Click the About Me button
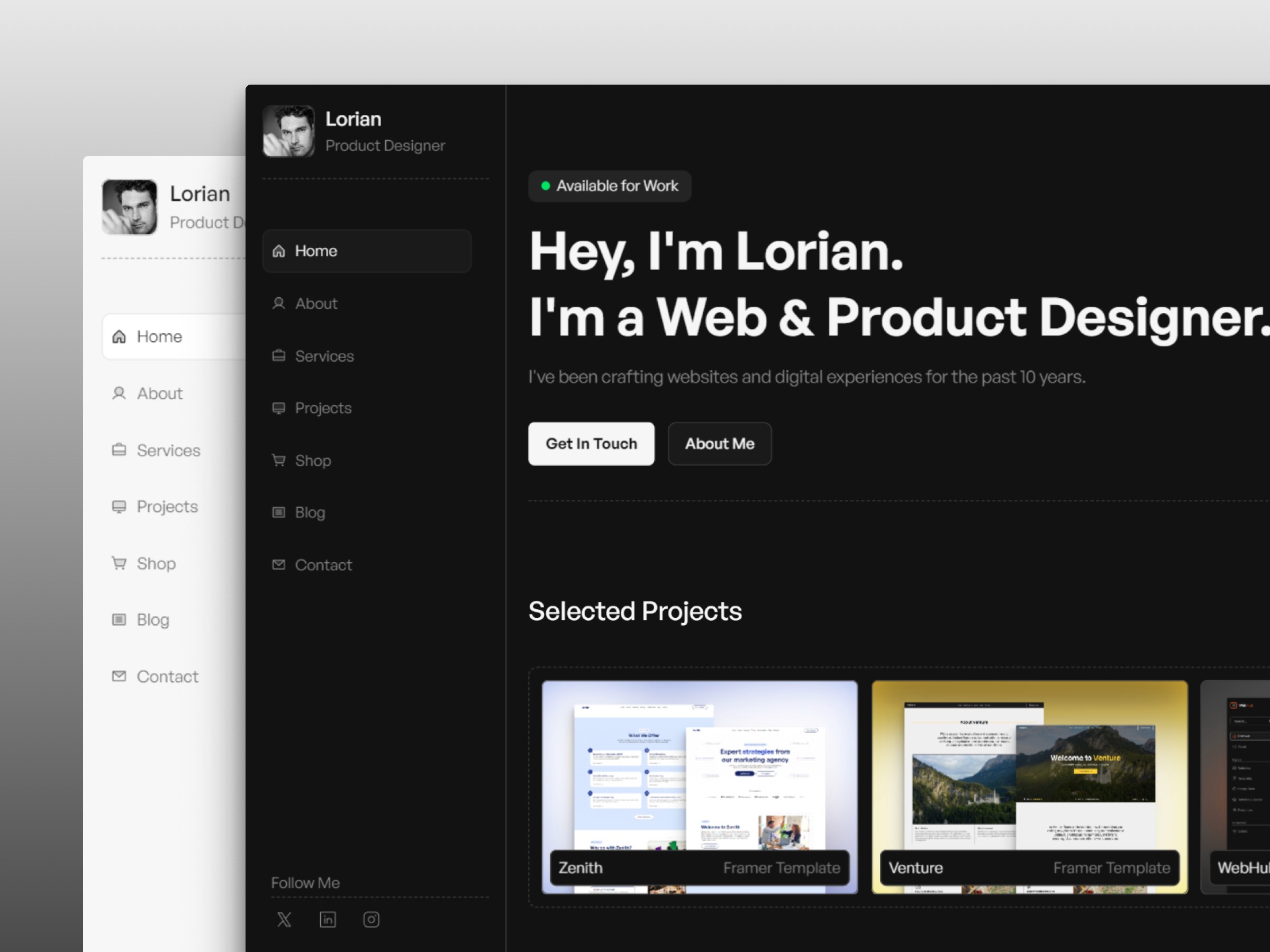The image size is (1270, 952). click(719, 444)
